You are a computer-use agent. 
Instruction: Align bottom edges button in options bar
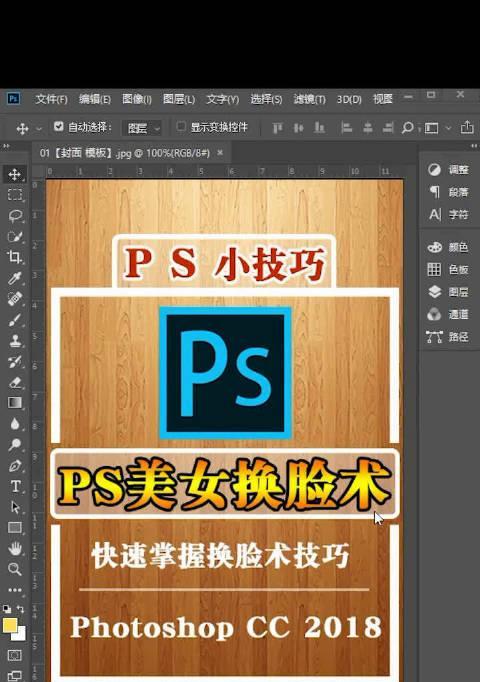320,127
